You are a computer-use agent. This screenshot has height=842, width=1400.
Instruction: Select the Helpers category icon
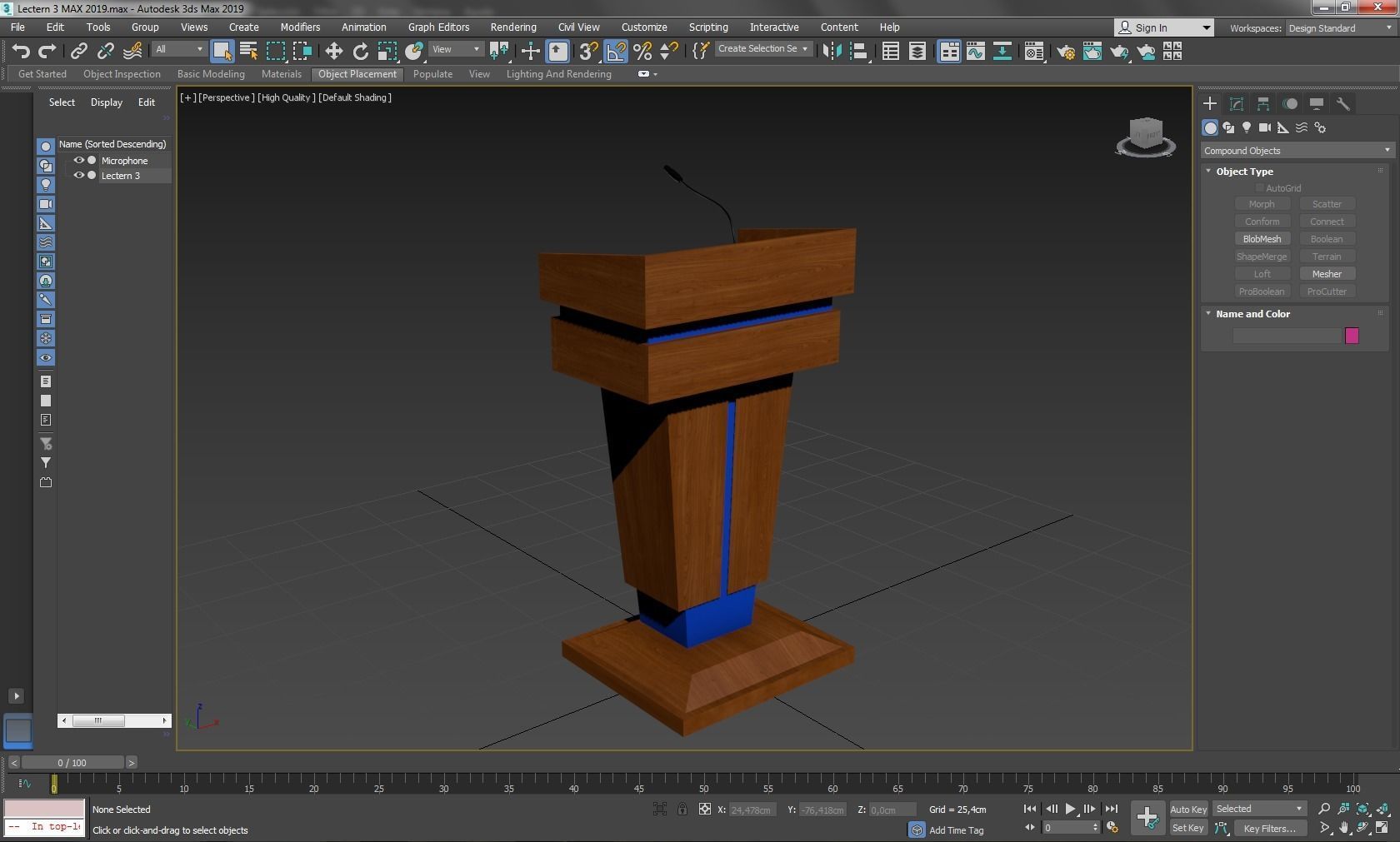[x=1283, y=127]
